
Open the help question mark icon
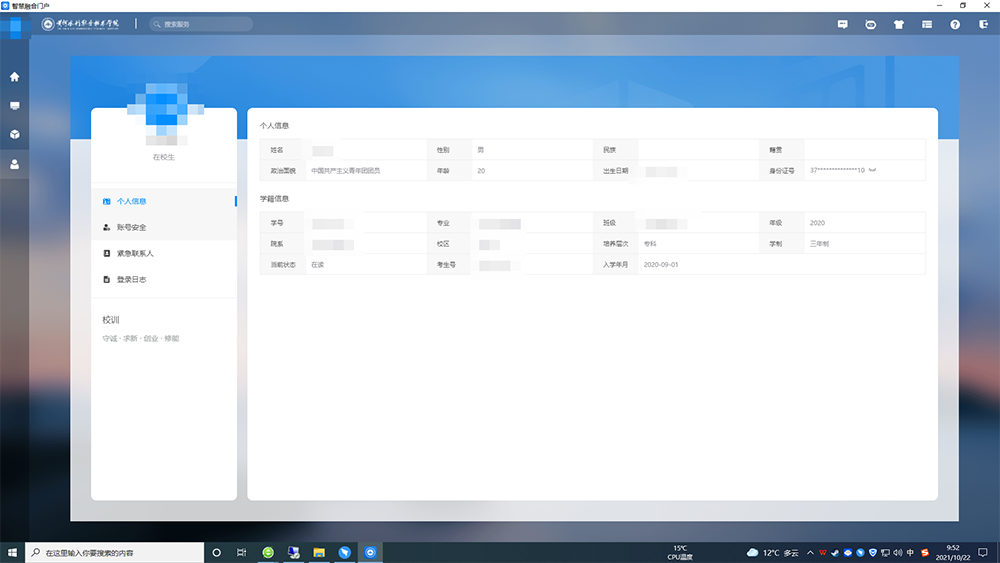click(955, 24)
